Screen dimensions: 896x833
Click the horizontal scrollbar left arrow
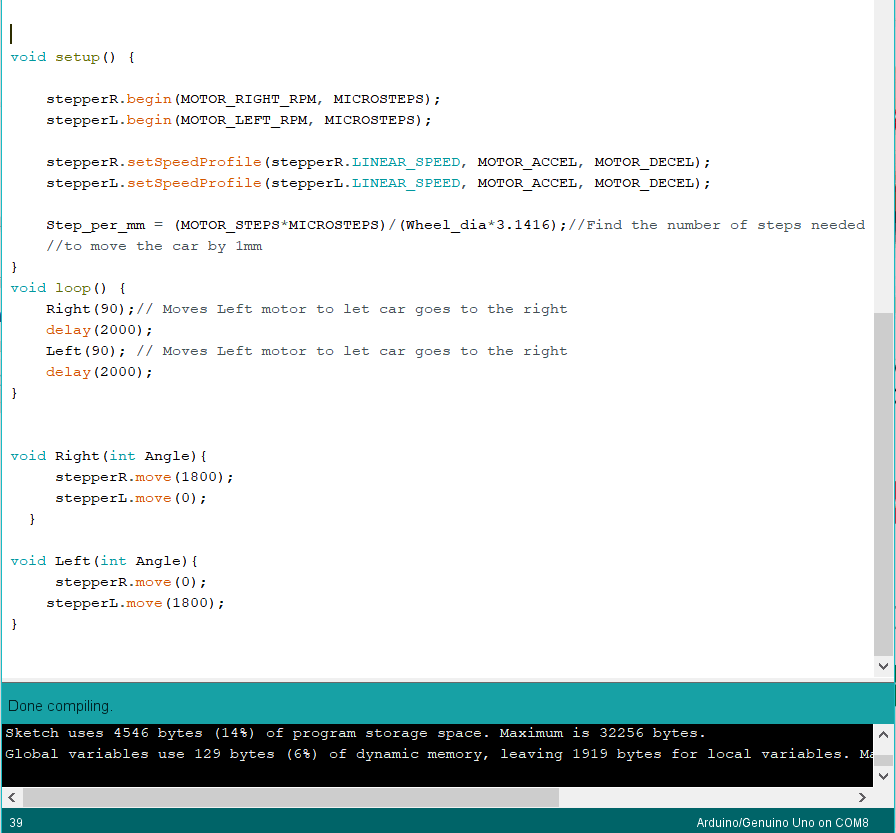click(x=11, y=797)
